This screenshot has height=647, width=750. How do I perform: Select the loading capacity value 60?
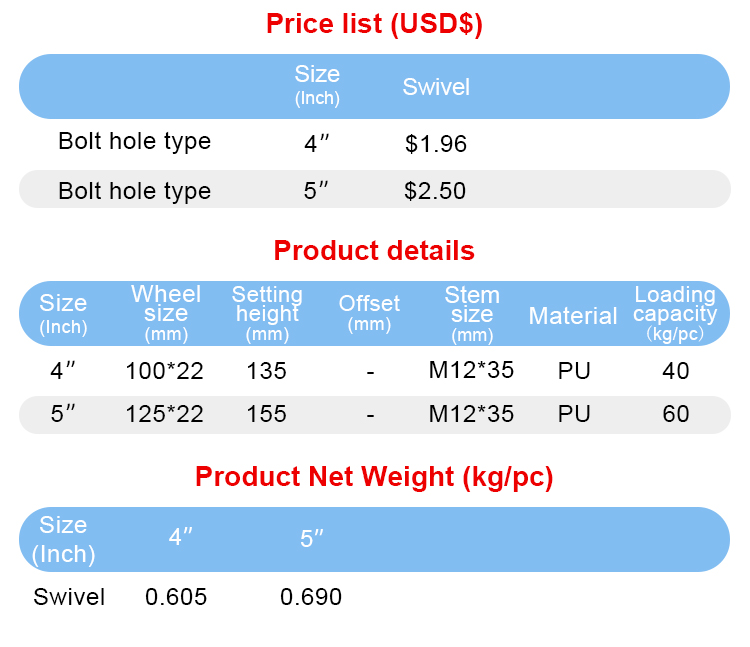(x=676, y=414)
